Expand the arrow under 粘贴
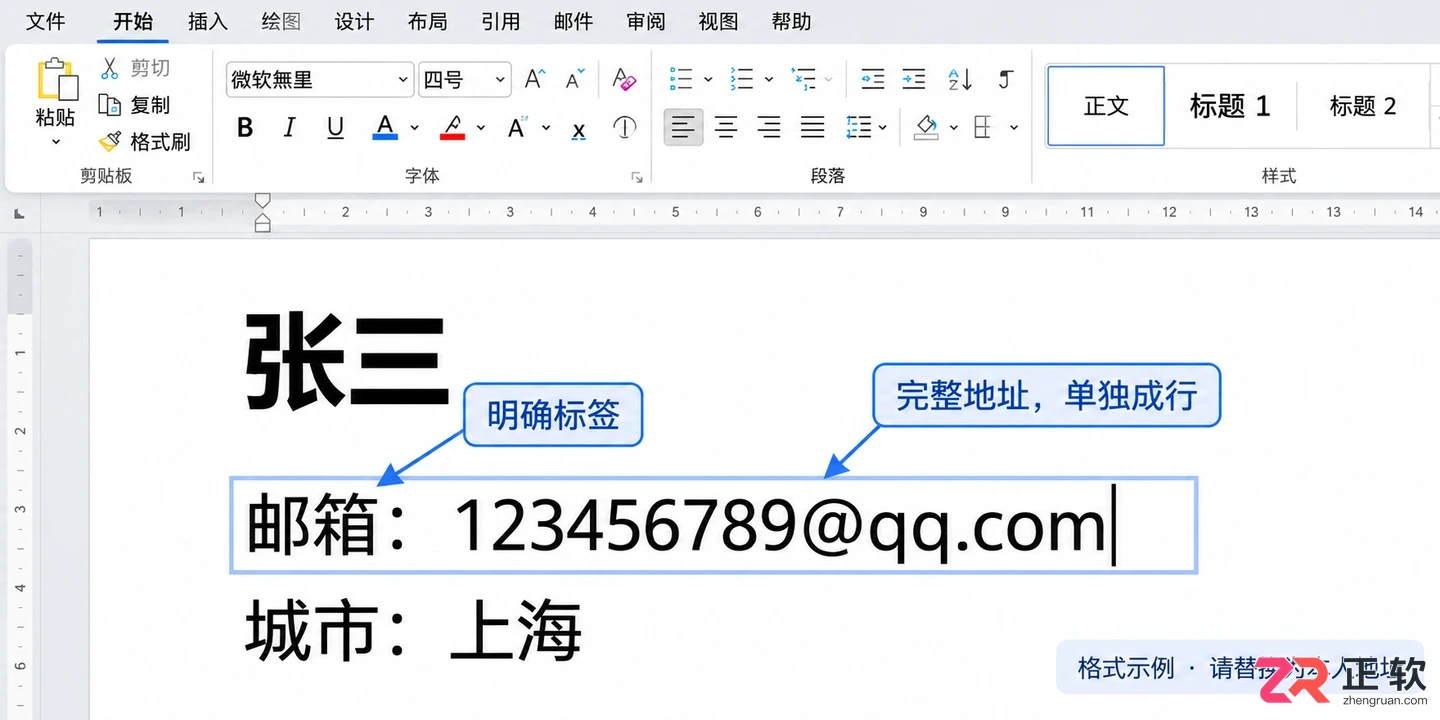The width and height of the screenshot is (1440, 720). pos(56,142)
